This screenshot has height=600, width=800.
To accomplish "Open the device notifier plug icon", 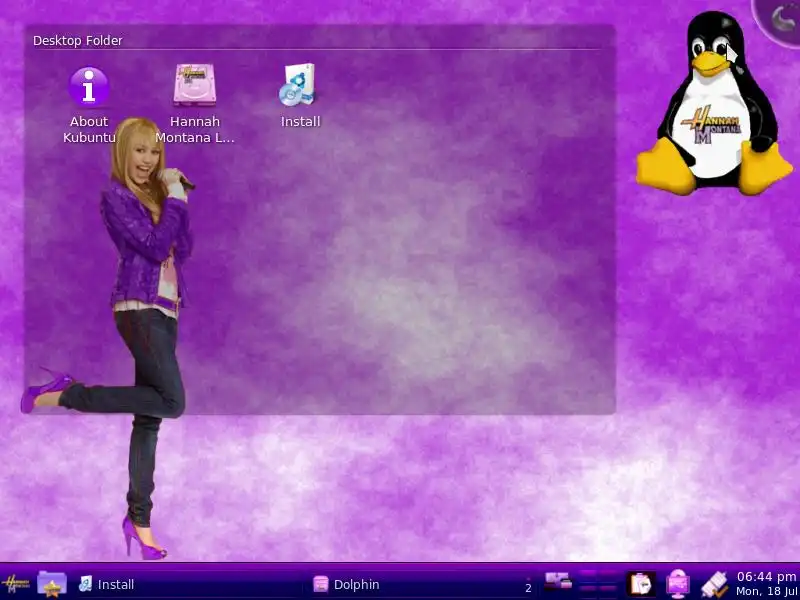I will pos(714,584).
